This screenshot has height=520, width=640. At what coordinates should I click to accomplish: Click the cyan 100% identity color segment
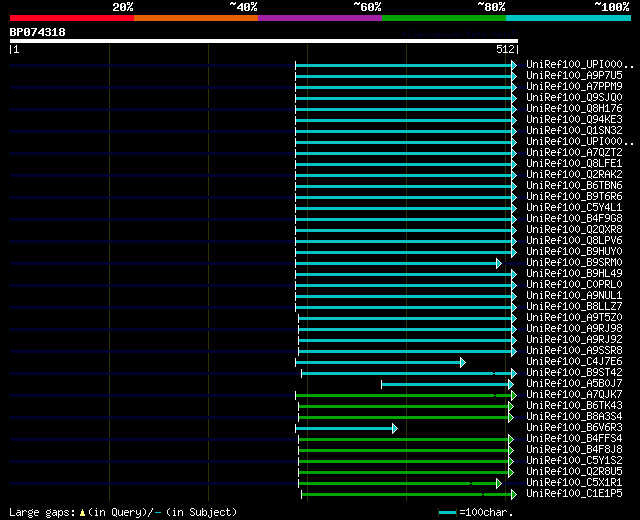pos(568,18)
